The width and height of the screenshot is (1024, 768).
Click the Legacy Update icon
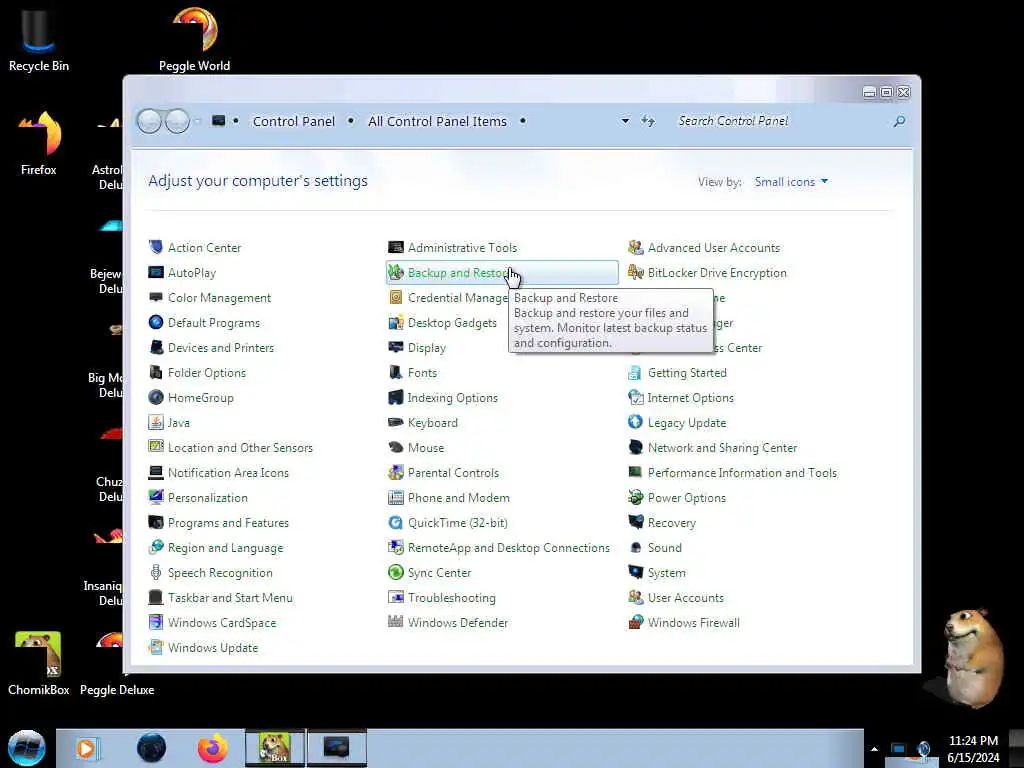[635, 423]
